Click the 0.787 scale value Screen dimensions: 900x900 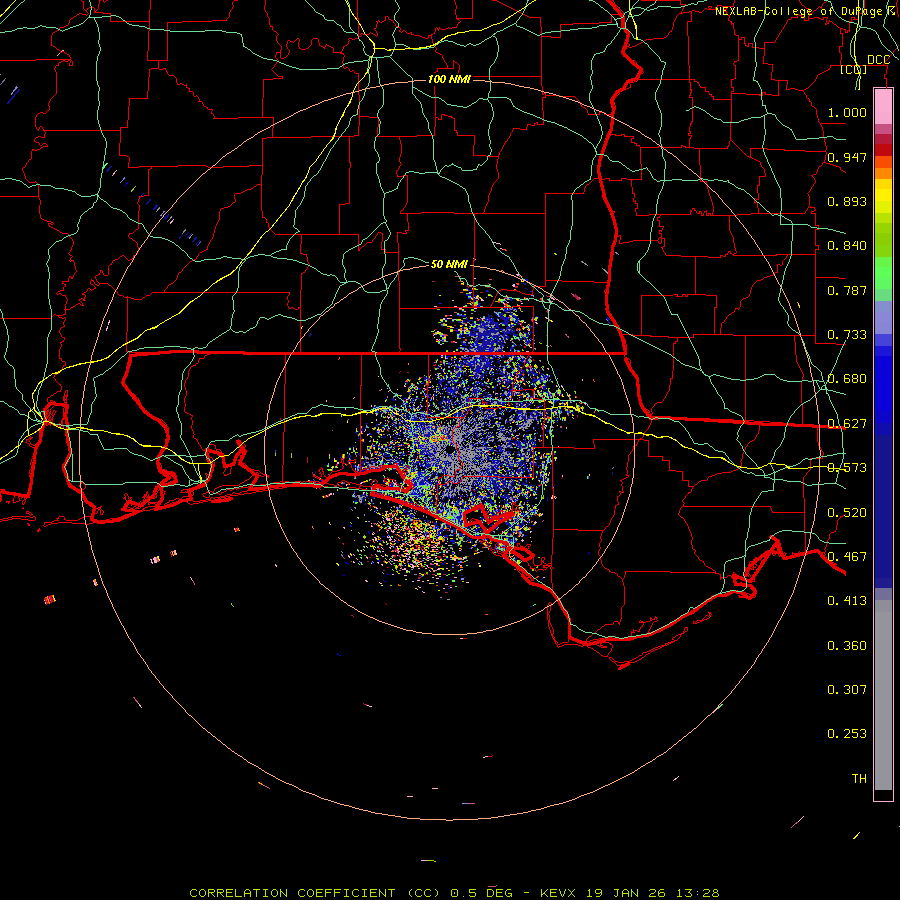tap(847, 290)
